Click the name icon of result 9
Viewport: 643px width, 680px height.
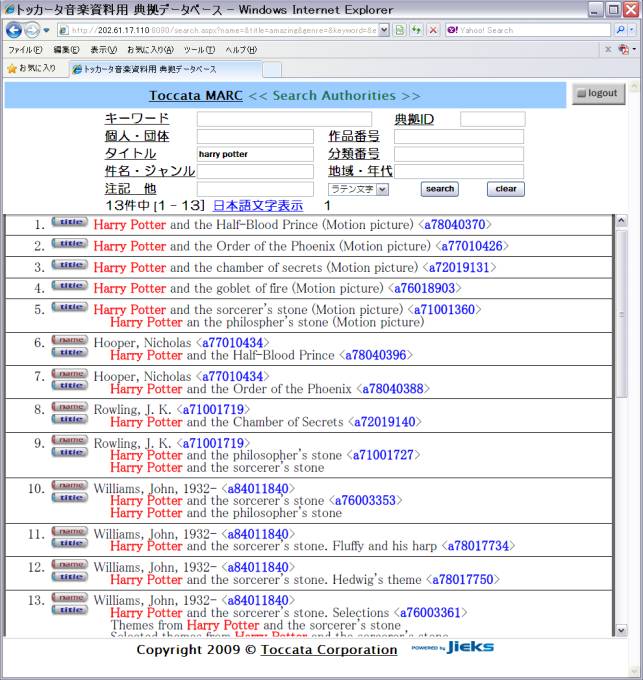coord(69,440)
